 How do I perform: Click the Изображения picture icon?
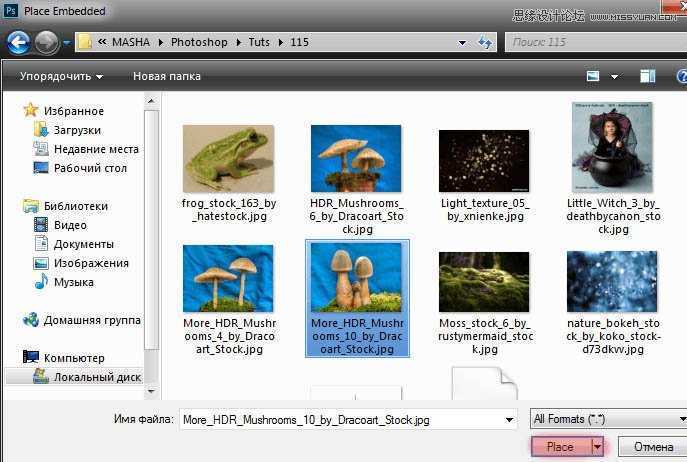41,263
